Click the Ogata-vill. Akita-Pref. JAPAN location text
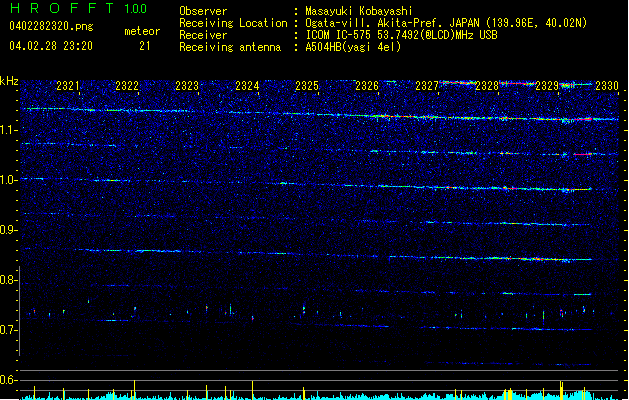This screenshot has width=629, height=400. [x=446, y=23]
